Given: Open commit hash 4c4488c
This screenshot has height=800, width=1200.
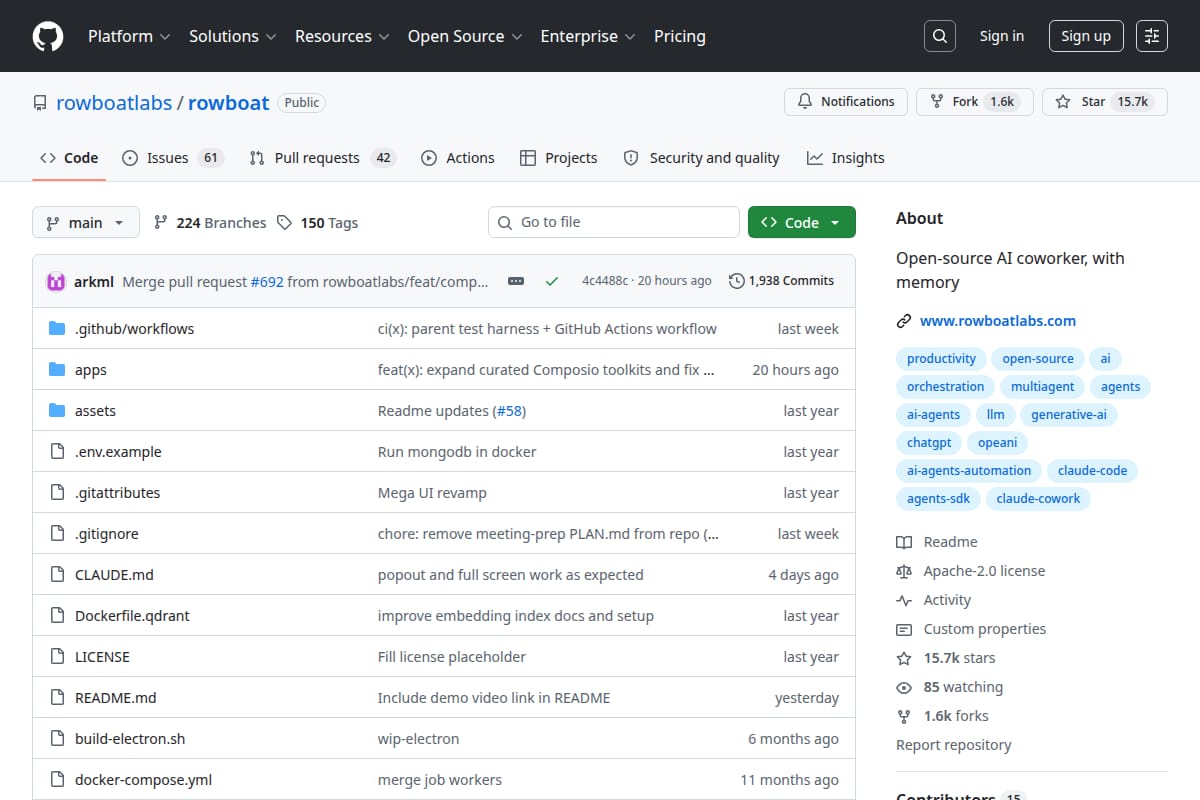Looking at the screenshot, I should click(605, 281).
